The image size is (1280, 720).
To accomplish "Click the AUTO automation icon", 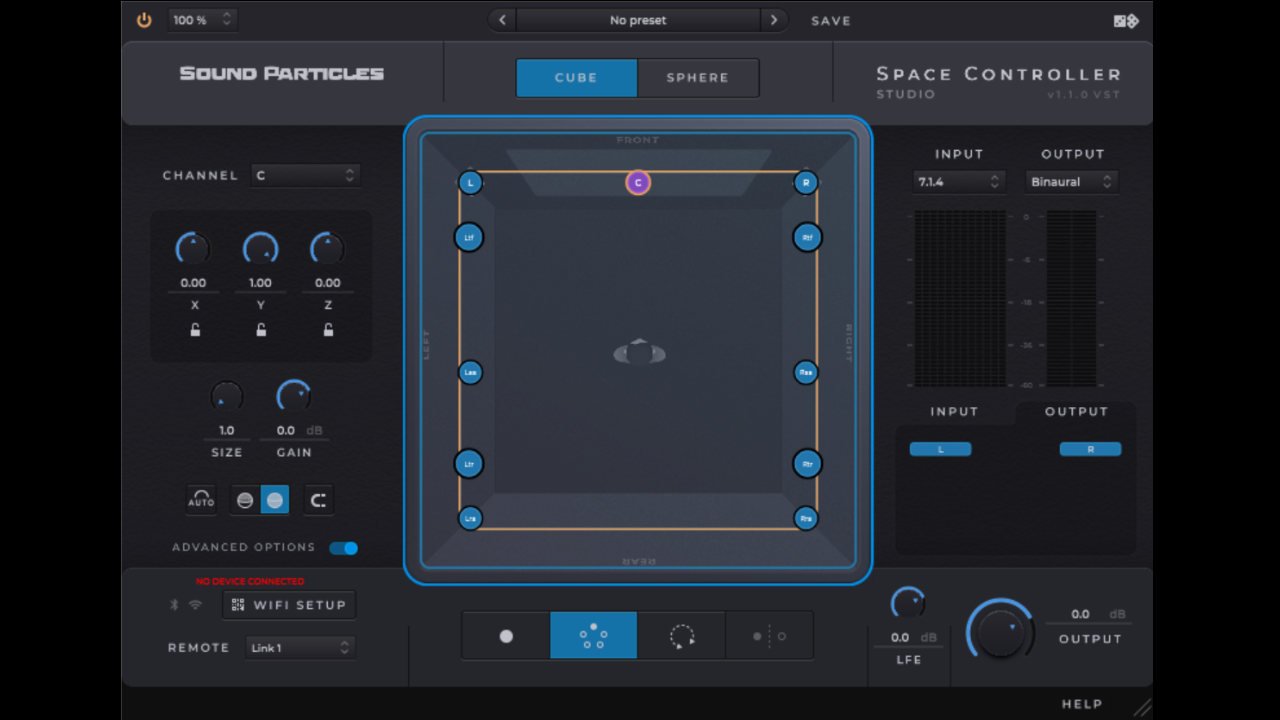I will tap(201, 499).
